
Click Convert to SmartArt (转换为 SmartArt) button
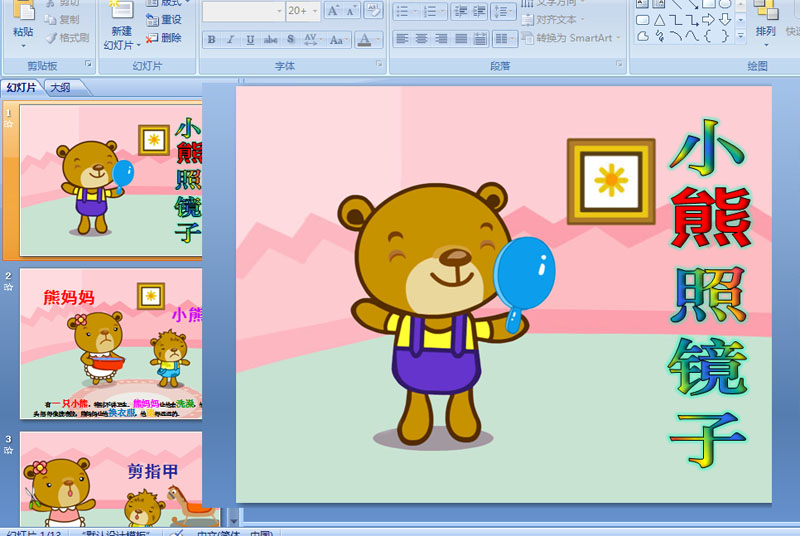(x=571, y=38)
